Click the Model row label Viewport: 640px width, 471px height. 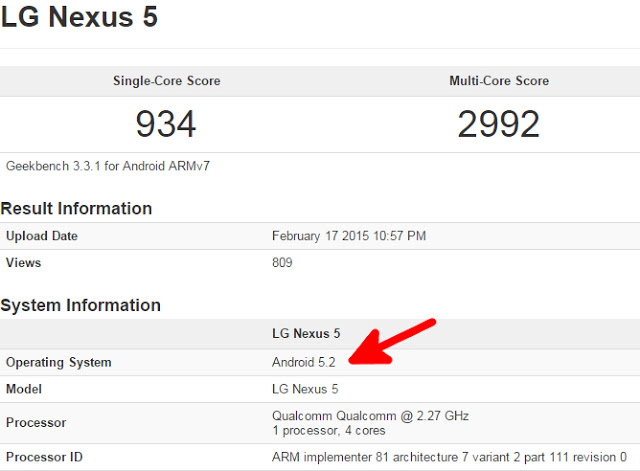24,389
